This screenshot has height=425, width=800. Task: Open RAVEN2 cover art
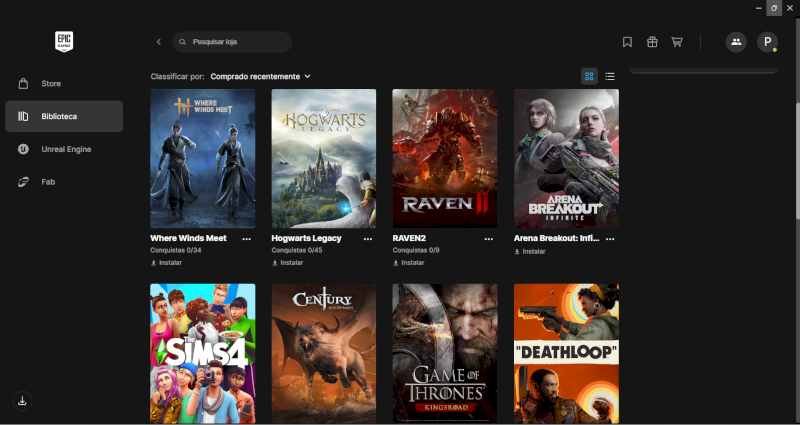click(445, 159)
